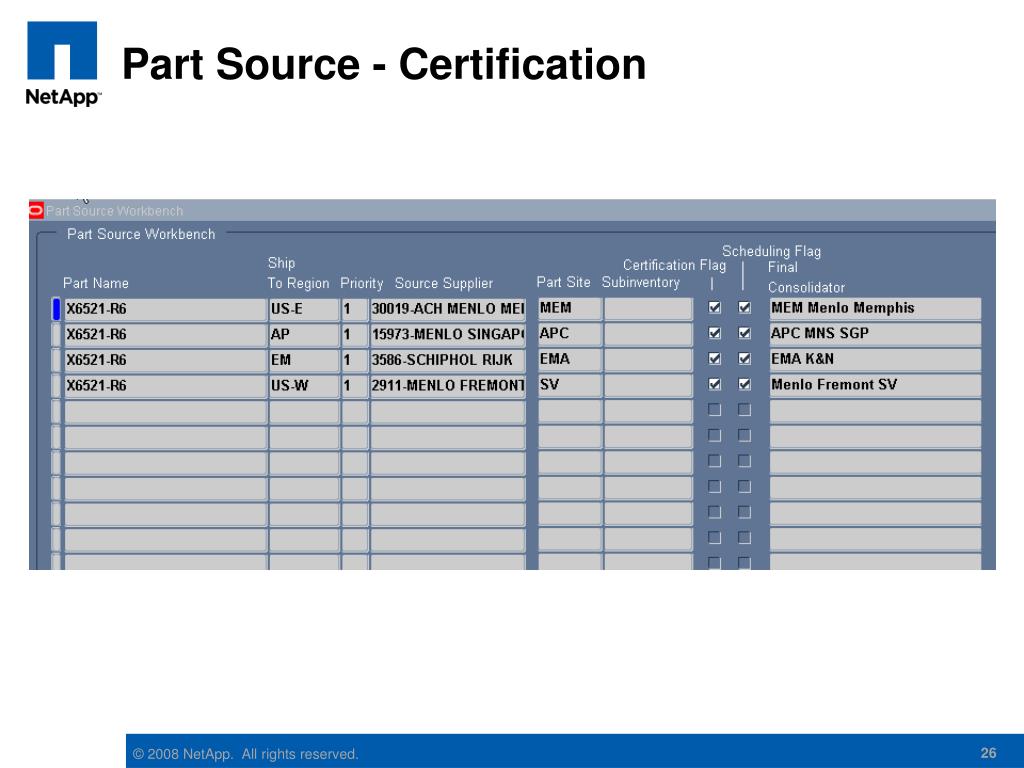Toggle Scheduling Flag for EMA K&N row
The width and height of the screenshot is (1024, 768).
coord(744,359)
